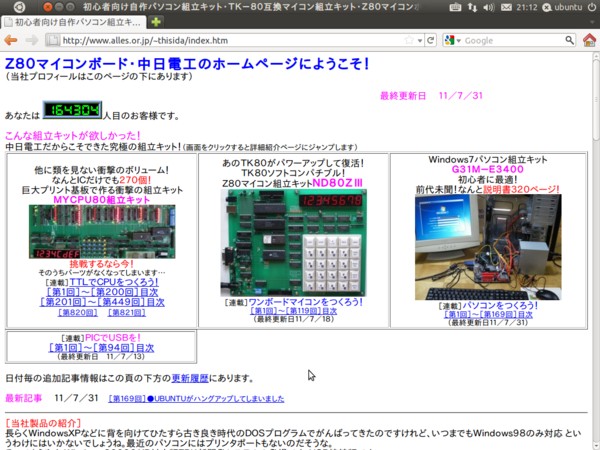600x450 pixels.
Task: Click the Google search input field
Action: [513, 40]
